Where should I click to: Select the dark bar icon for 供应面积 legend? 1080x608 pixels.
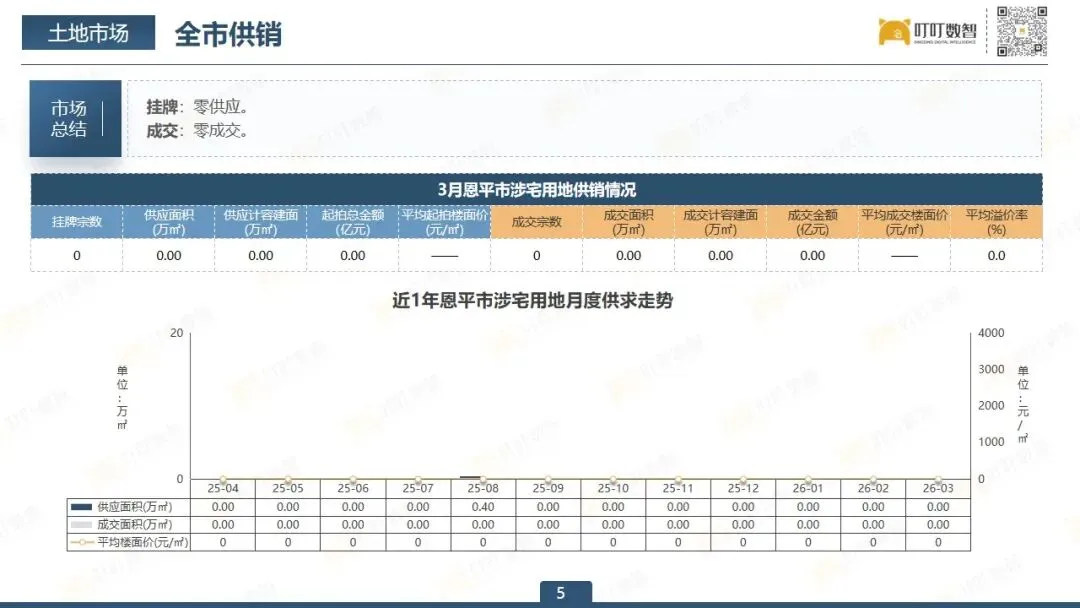83,506
